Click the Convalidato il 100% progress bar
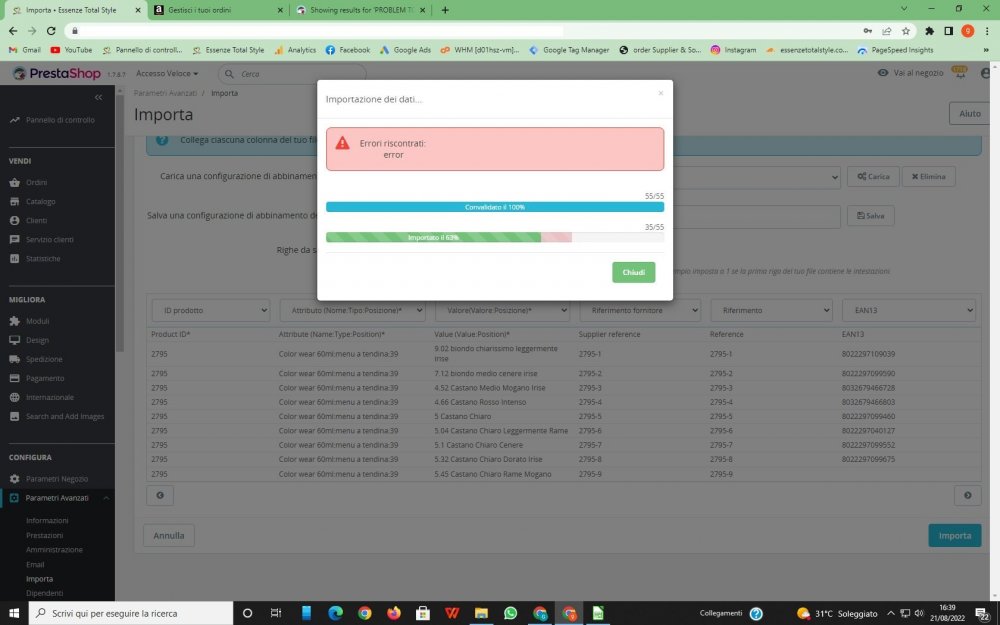 pyautogui.click(x=495, y=207)
